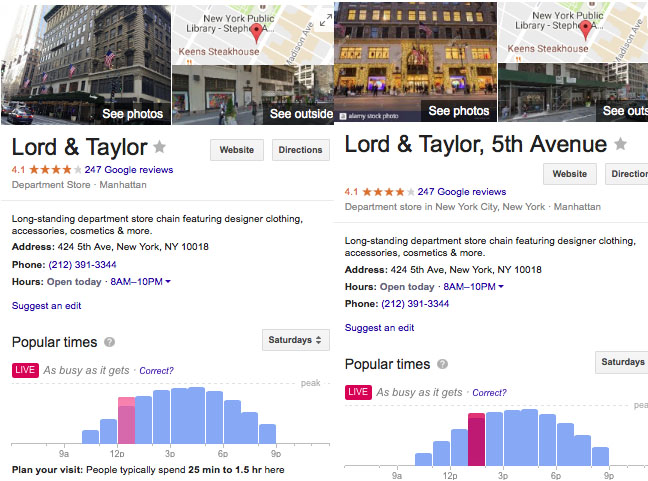Open Popular times help icon in left panel

tap(109, 342)
